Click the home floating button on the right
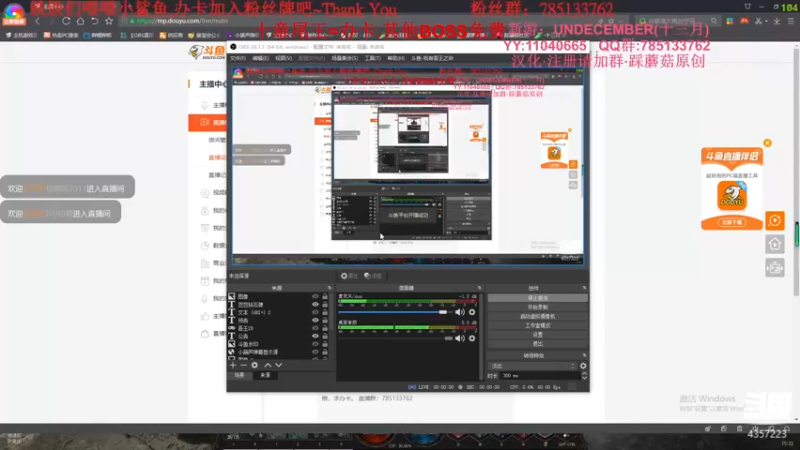The width and height of the screenshot is (800, 450). (x=774, y=244)
